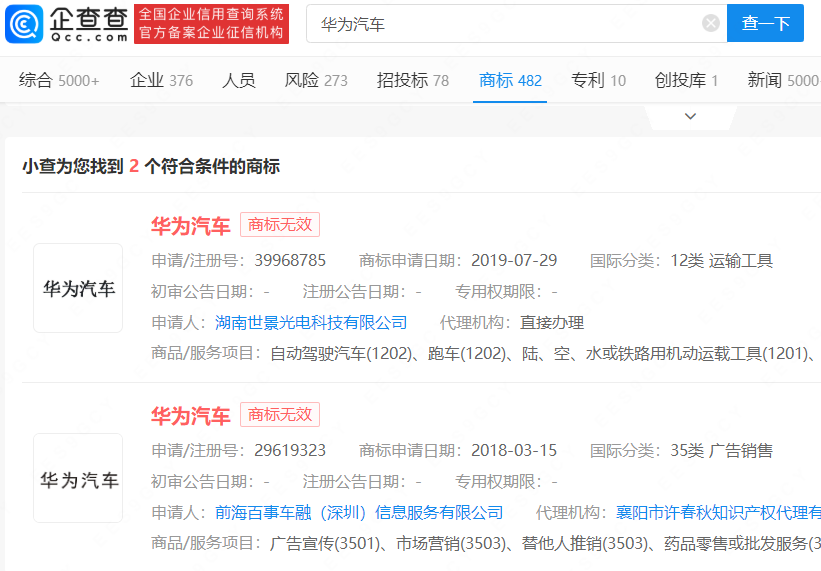
Task: Focus the search field containing 华为汽车
Action: click(517, 24)
